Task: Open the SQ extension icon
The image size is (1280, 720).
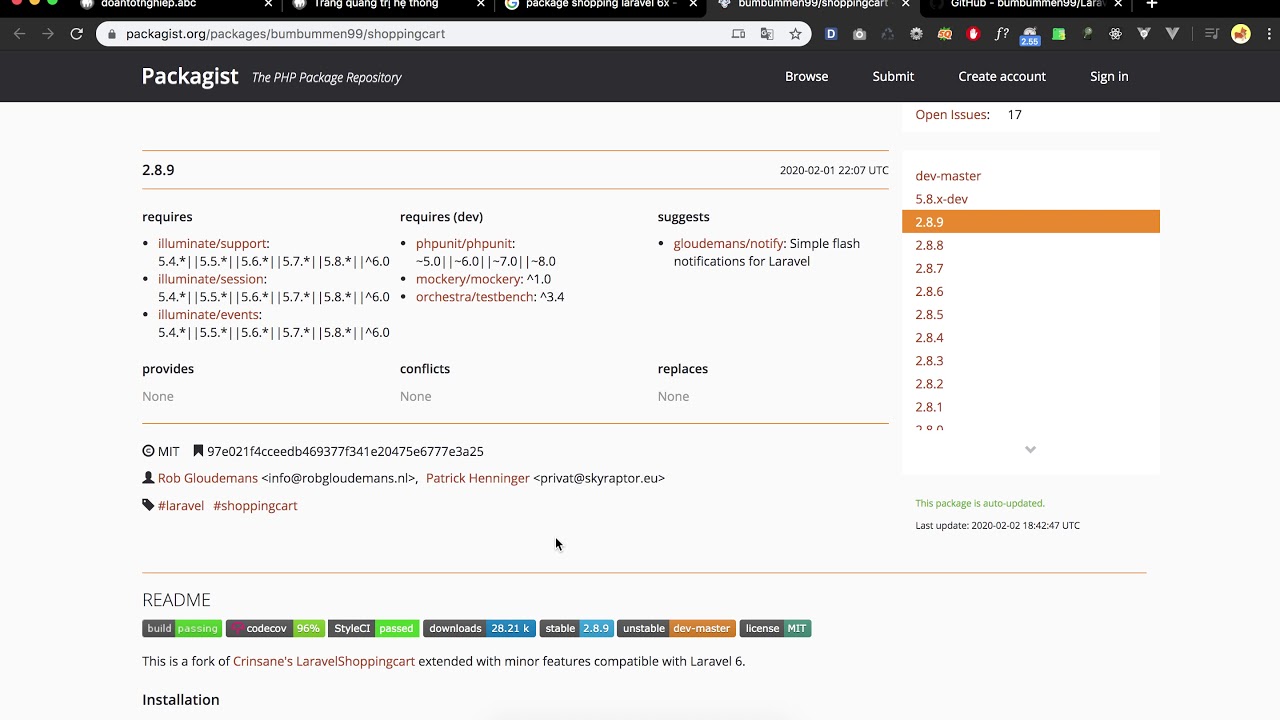Action: pyautogui.click(x=944, y=34)
